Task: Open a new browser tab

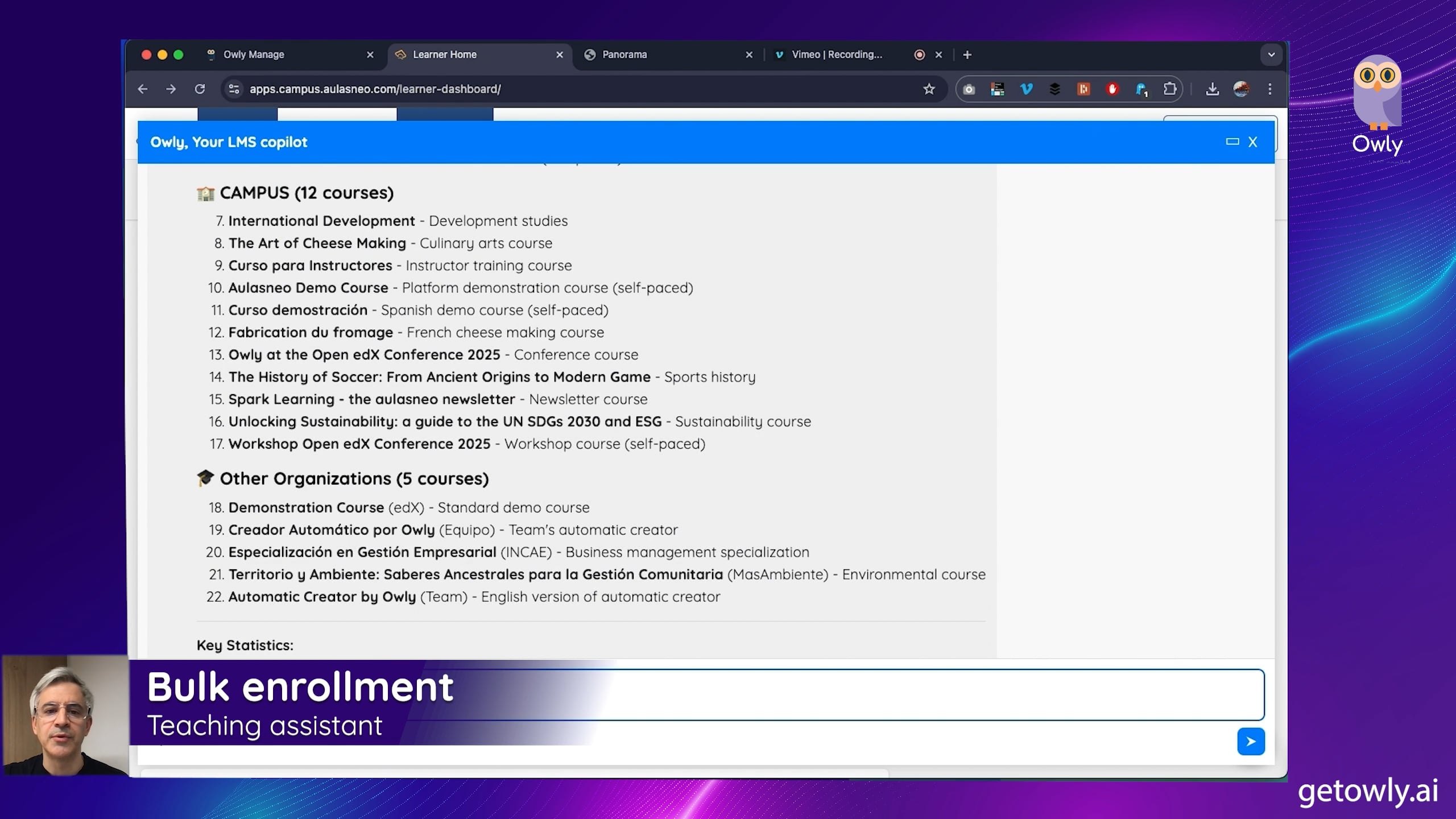Action: (967, 55)
